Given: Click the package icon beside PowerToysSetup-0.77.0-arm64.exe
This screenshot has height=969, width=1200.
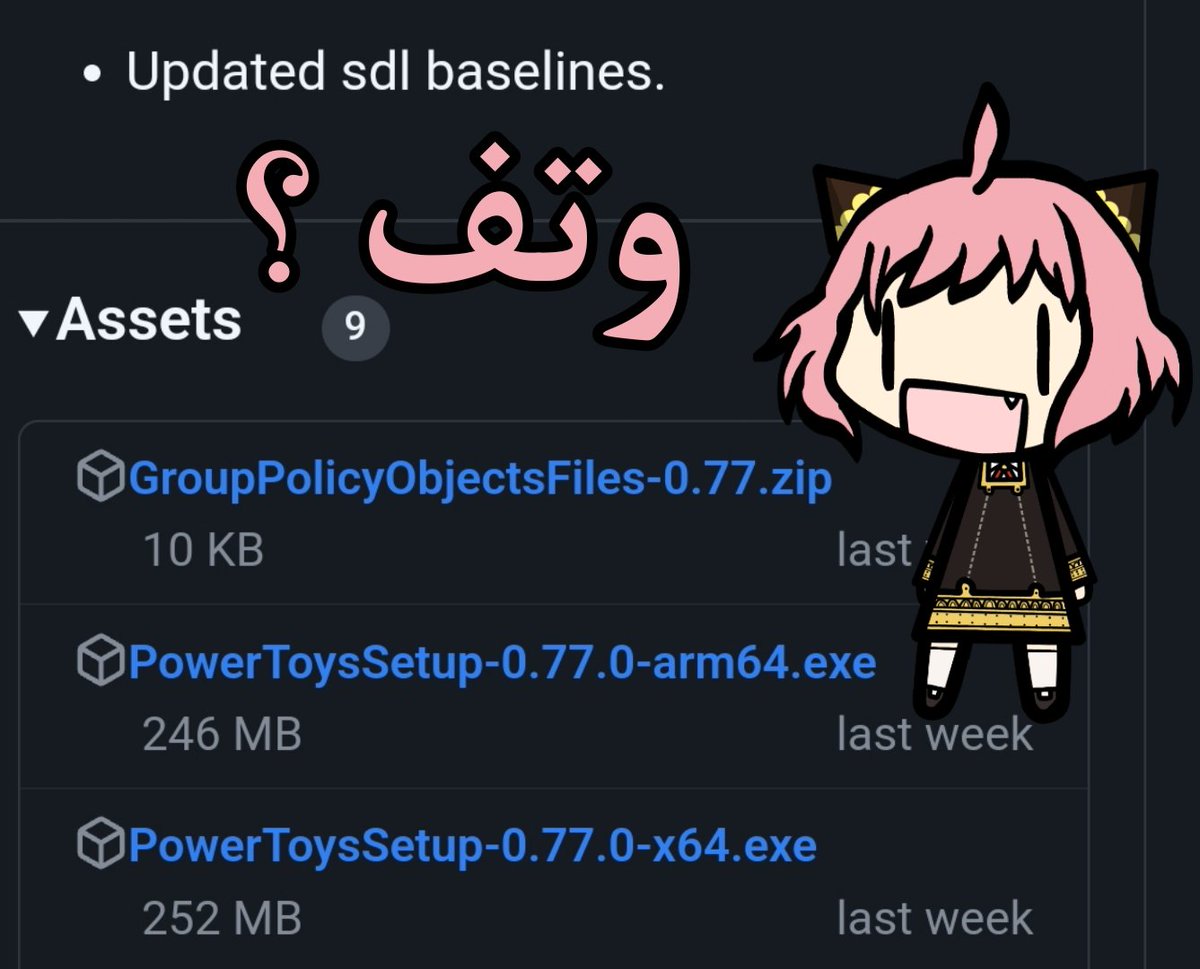Looking at the screenshot, I should click(101, 661).
